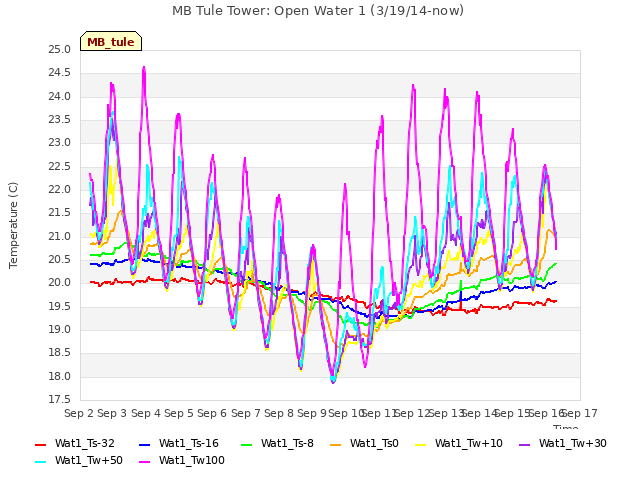Image resolution: width=640 pixels, height=480 pixels.
Task: Click the 21.0 y-axis tick label
Action: (x=59, y=237)
